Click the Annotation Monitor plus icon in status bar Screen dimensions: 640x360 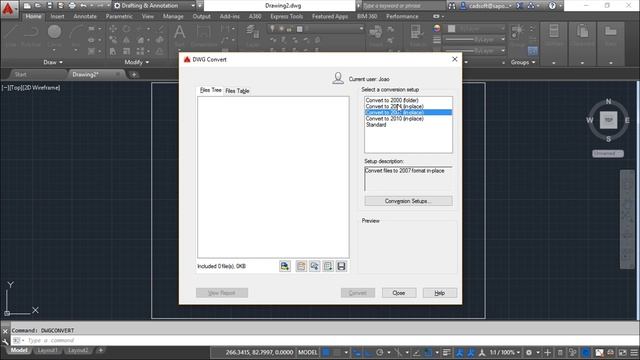pyautogui.click(x=547, y=352)
